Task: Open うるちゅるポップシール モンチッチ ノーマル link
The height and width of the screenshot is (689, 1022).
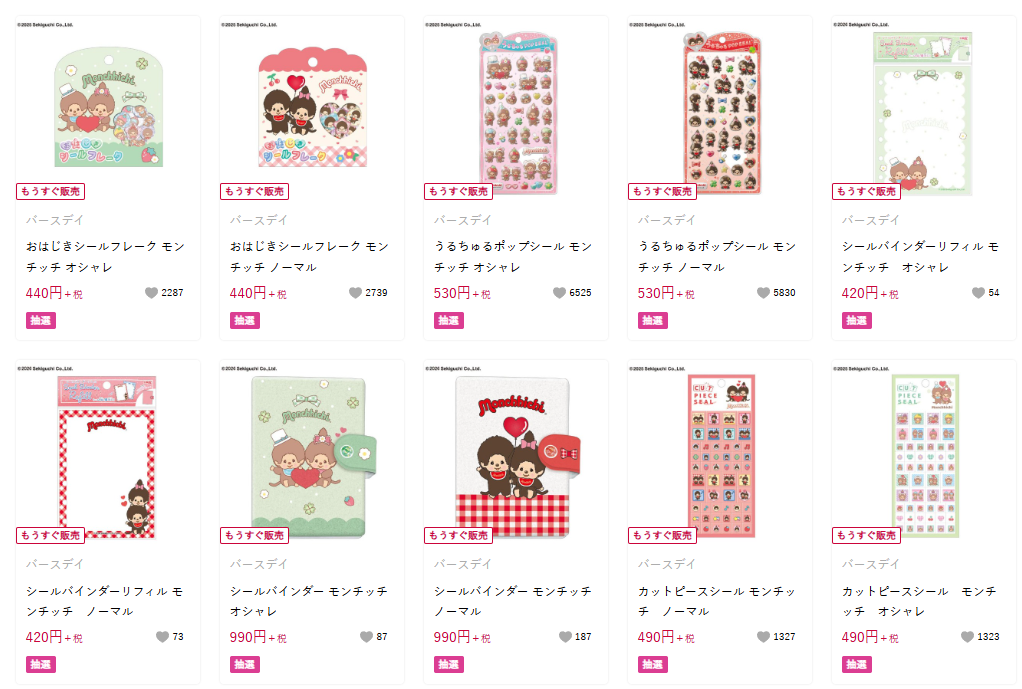Action: (x=717, y=257)
